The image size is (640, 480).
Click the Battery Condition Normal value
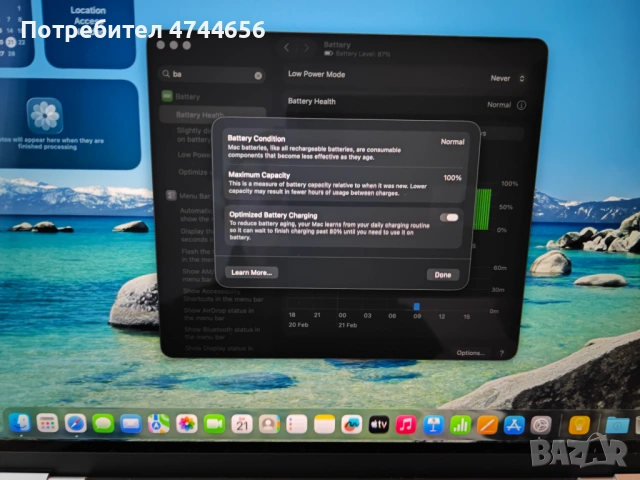452,142
